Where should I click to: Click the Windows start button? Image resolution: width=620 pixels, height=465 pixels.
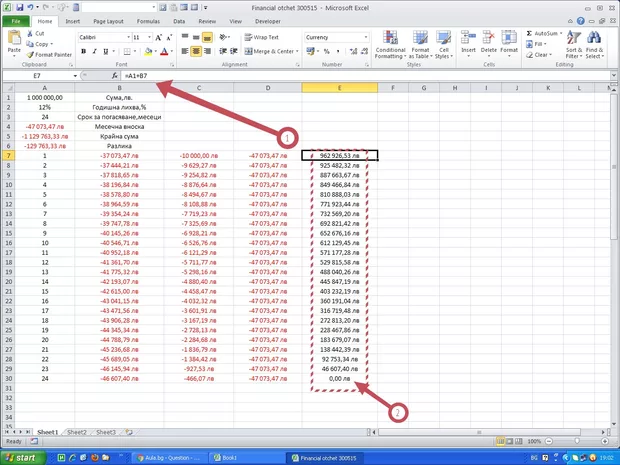click(x=22, y=457)
